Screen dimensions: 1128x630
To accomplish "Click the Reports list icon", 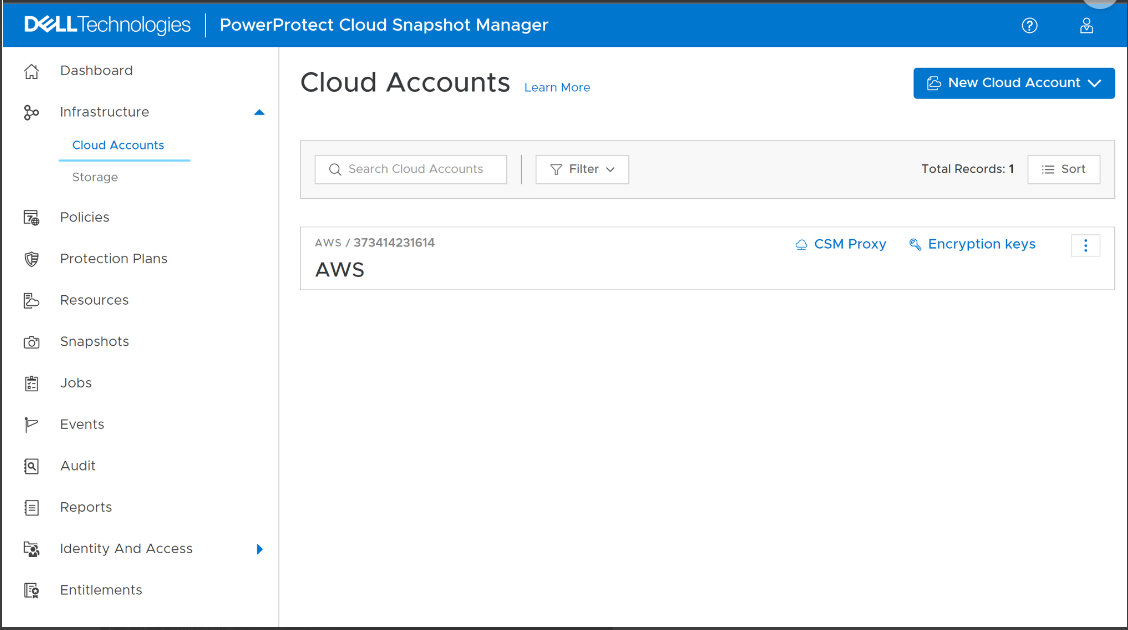I will 32,508.
